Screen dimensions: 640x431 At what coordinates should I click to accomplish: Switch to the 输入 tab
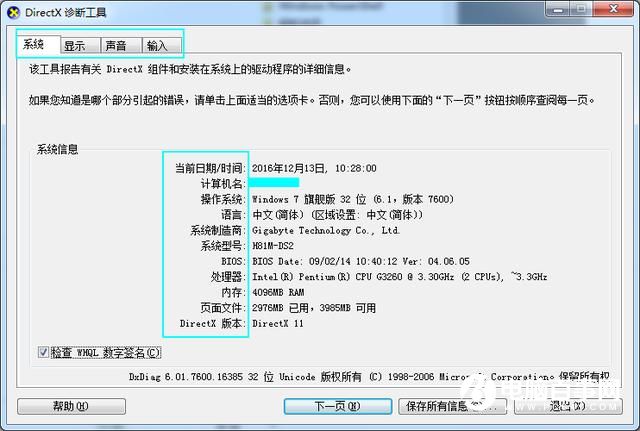(x=162, y=46)
